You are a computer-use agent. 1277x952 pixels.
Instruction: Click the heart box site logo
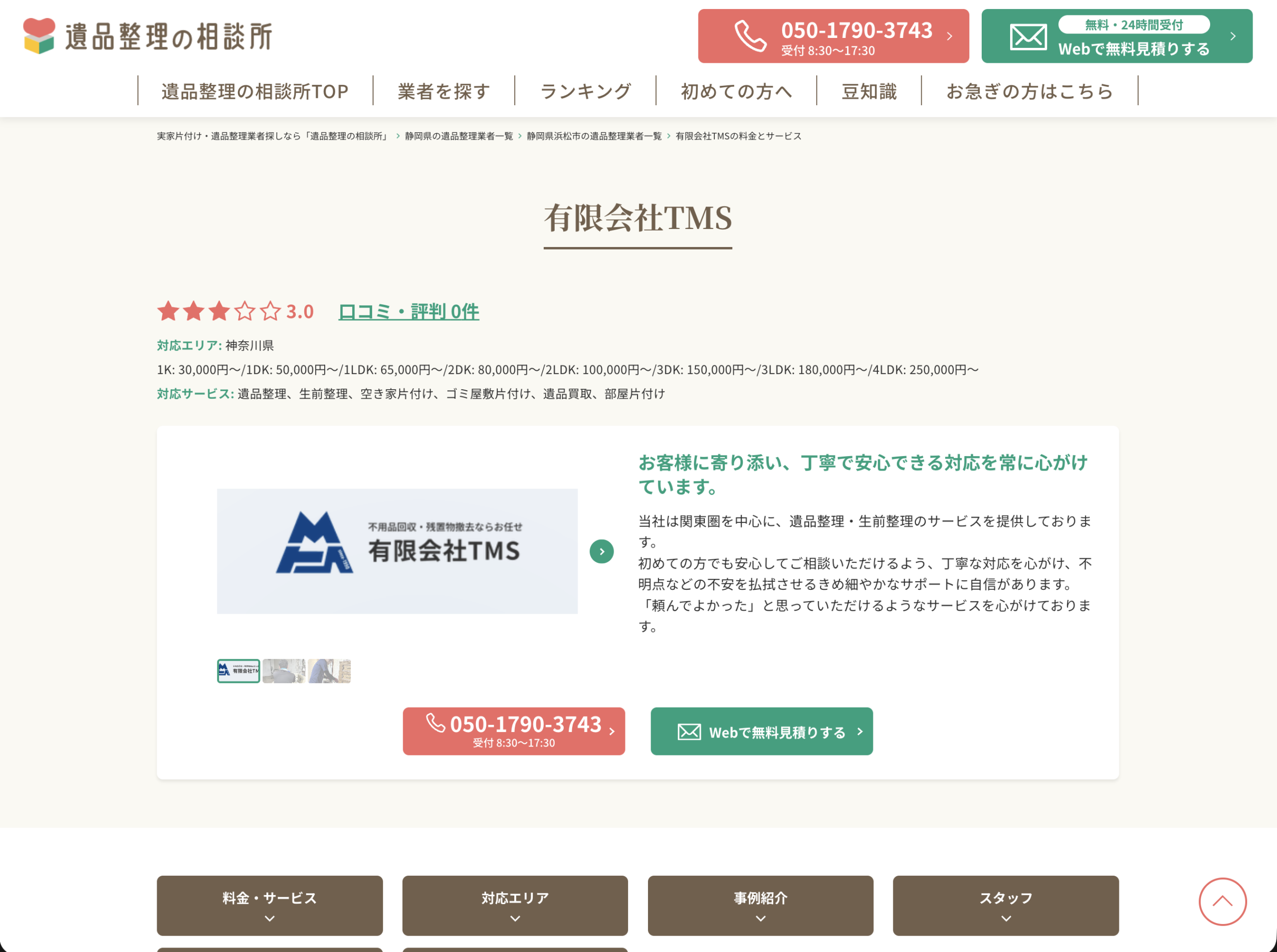click(39, 36)
